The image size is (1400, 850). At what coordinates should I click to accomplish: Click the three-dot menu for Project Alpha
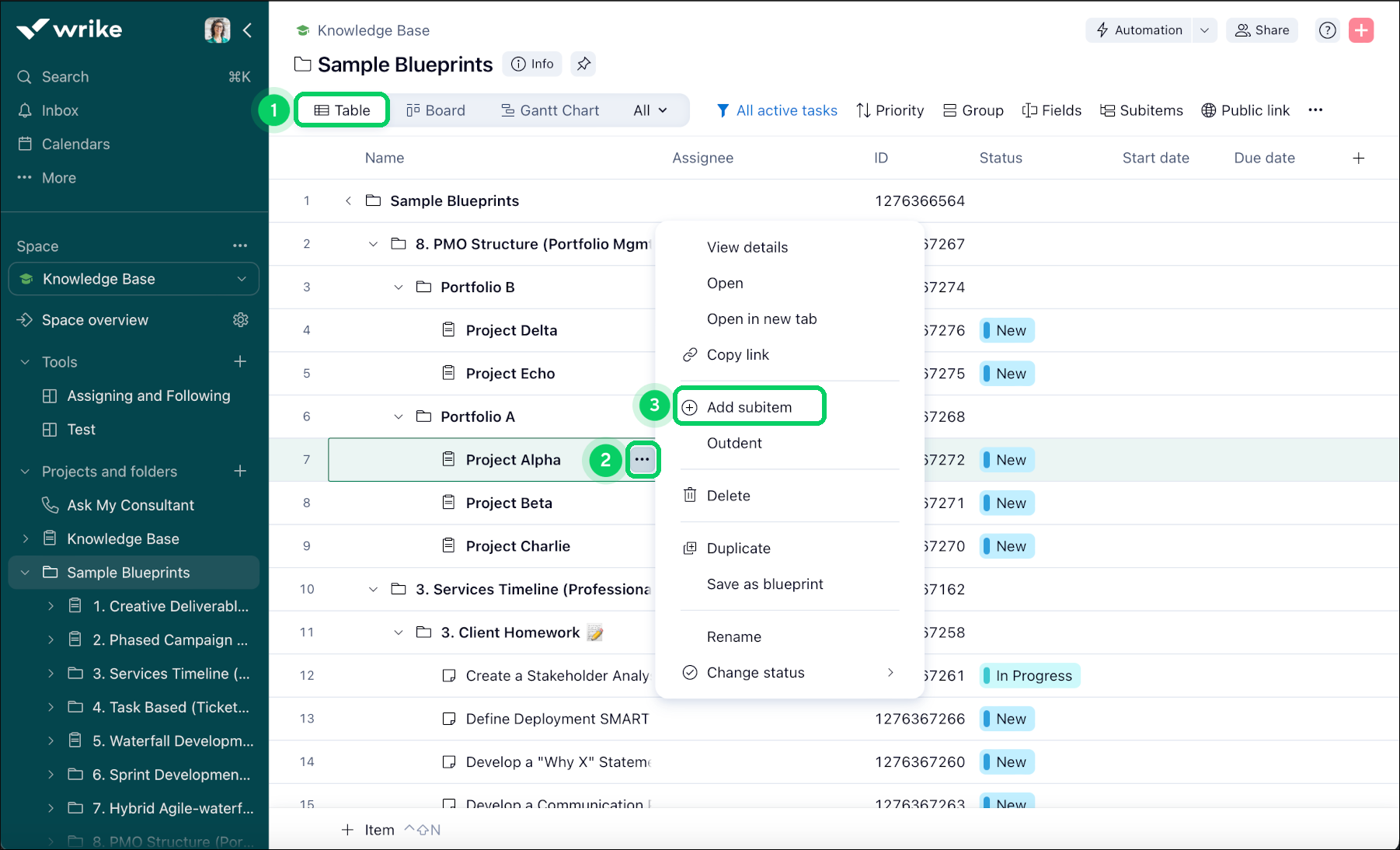[642, 460]
